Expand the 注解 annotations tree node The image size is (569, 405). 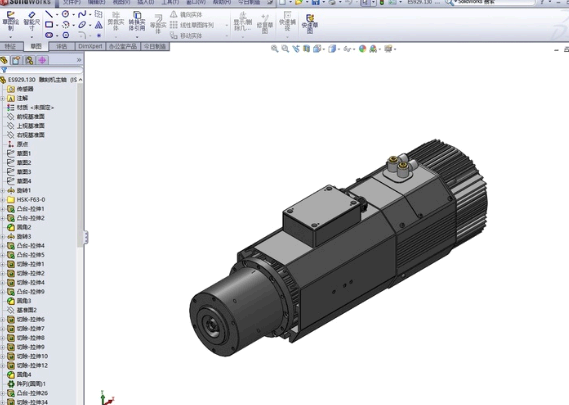pos(2,98)
